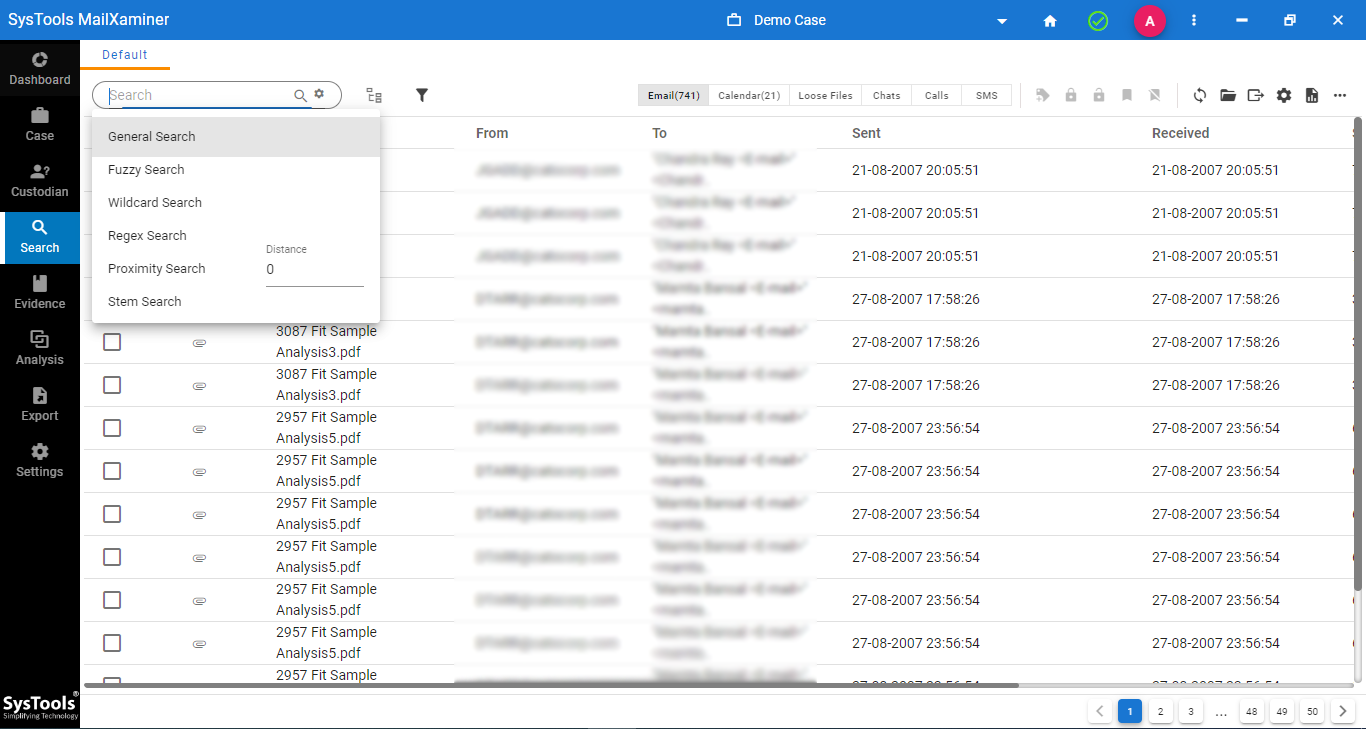
Task: Switch to the Calendar(21) tab
Action: point(749,95)
